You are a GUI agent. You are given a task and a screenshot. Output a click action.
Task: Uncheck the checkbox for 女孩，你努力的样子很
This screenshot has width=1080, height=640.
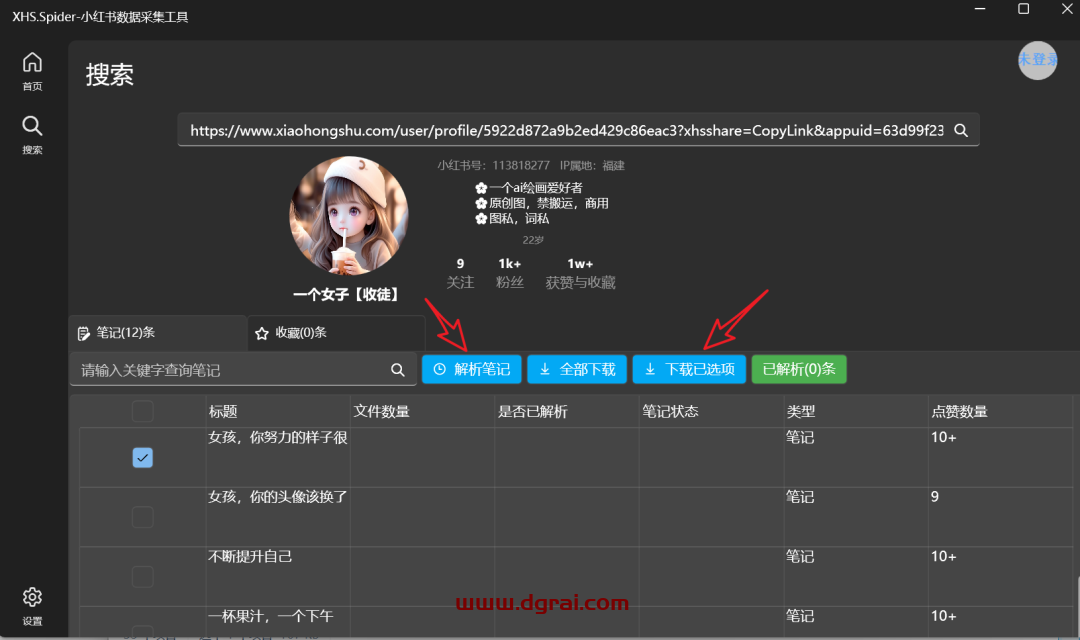[x=143, y=457]
